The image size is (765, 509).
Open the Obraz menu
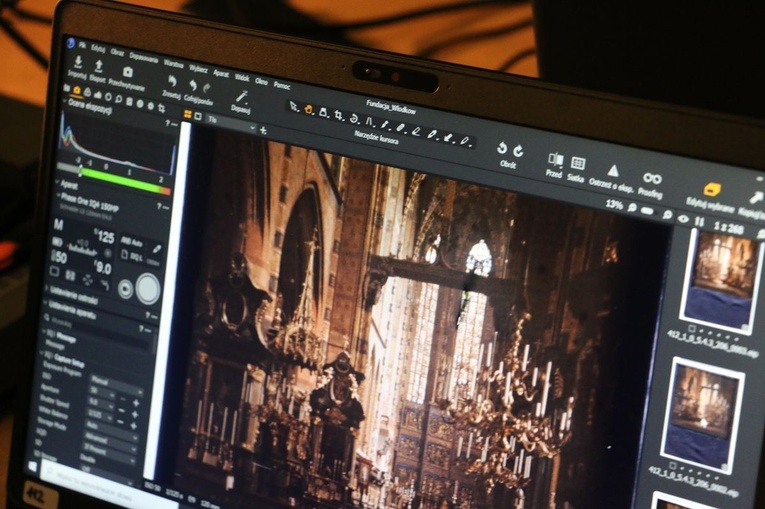point(117,52)
